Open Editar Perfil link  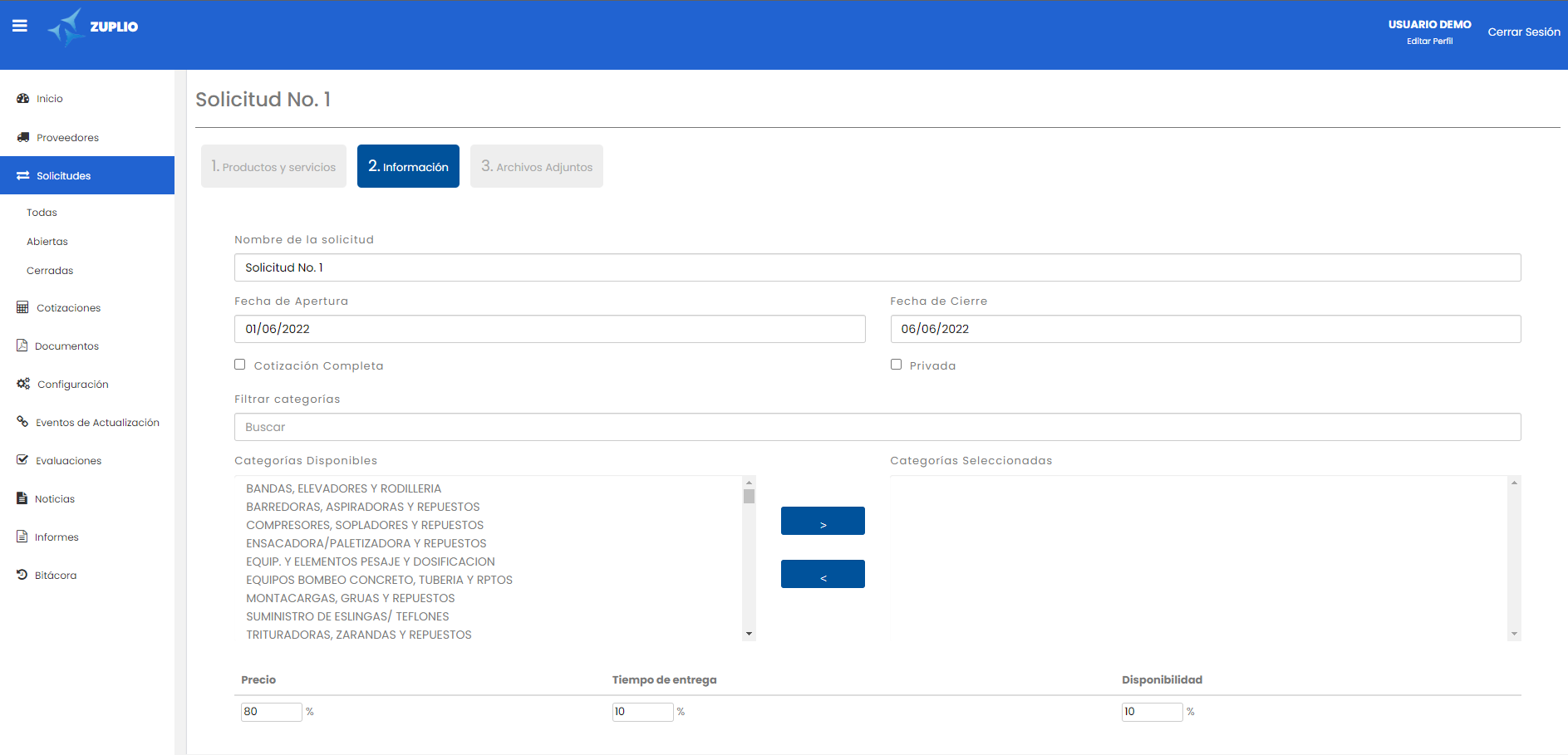[x=1429, y=41]
